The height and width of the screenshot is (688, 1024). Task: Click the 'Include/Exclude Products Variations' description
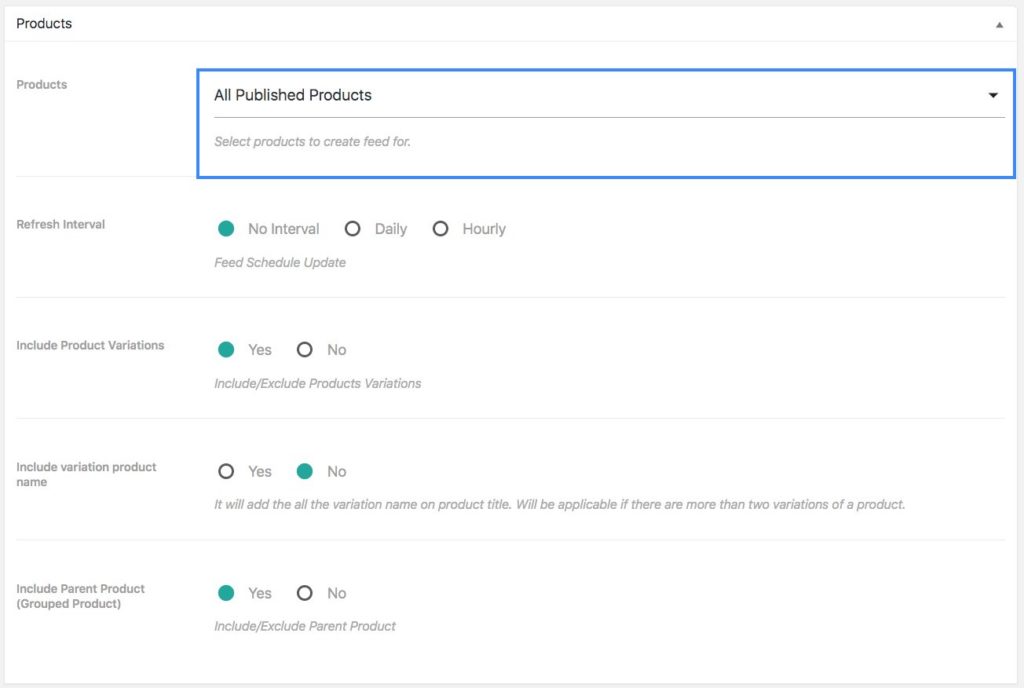317,384
